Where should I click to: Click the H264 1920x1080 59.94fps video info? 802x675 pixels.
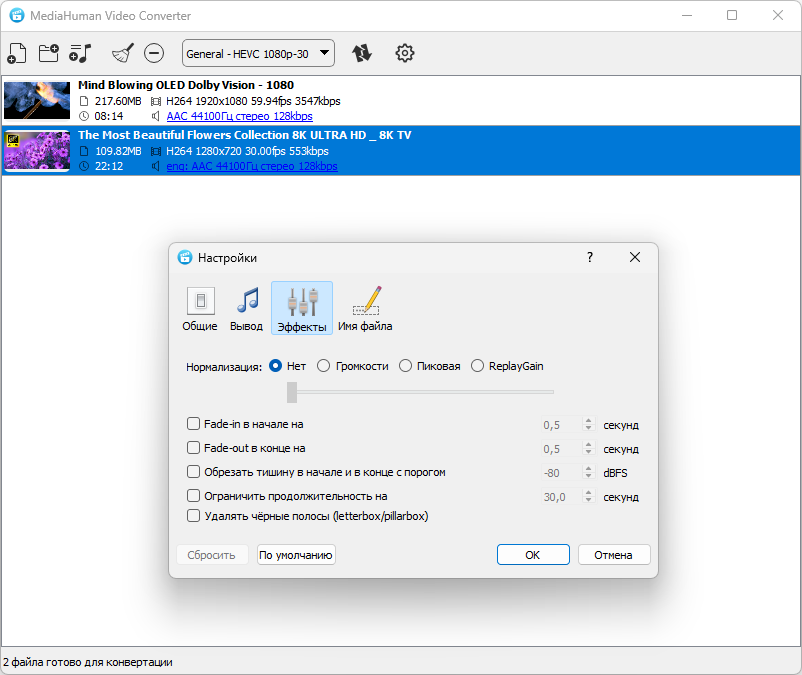[253, 101]
